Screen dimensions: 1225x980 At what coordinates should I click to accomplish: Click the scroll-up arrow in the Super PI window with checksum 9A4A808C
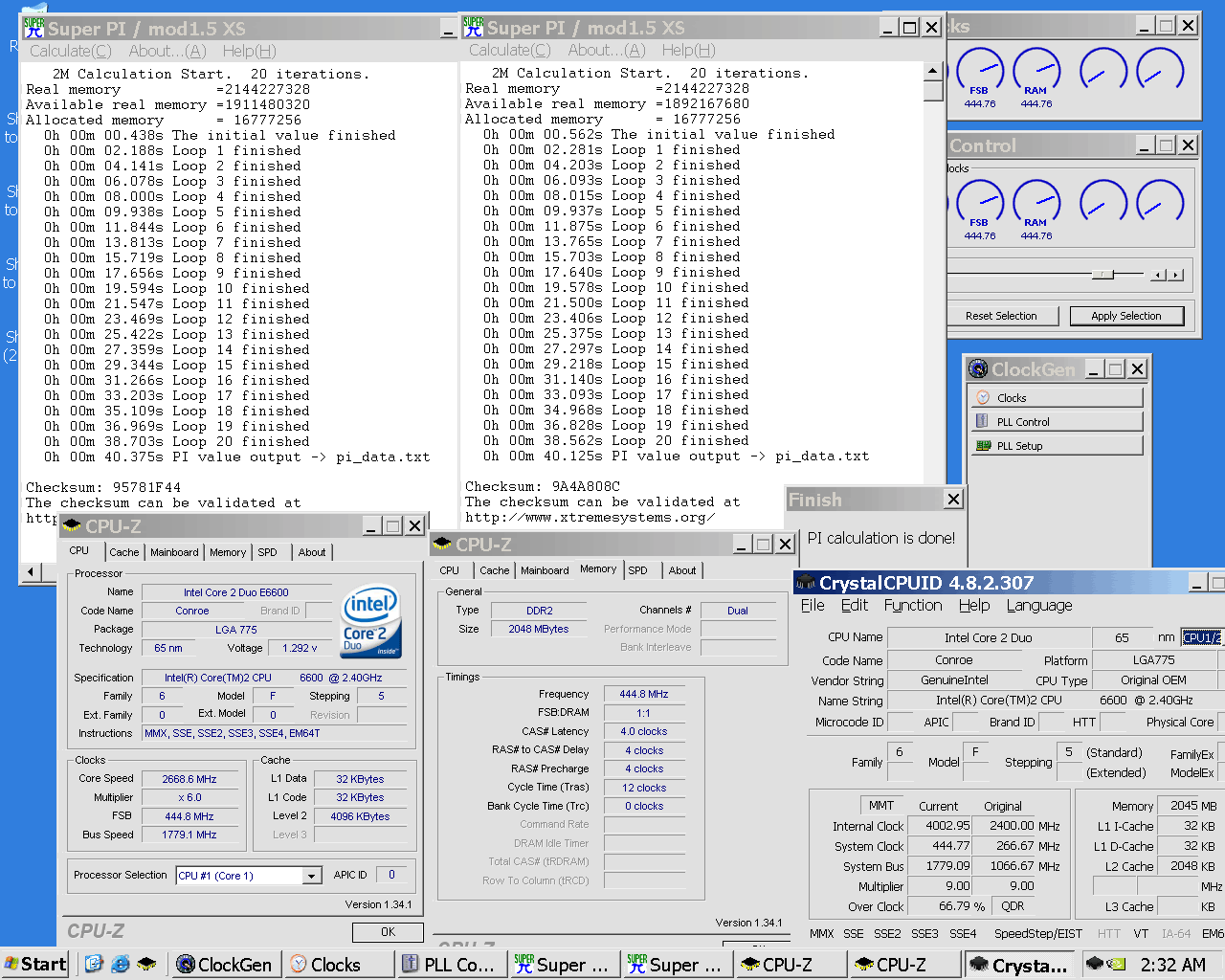point(933,71)
